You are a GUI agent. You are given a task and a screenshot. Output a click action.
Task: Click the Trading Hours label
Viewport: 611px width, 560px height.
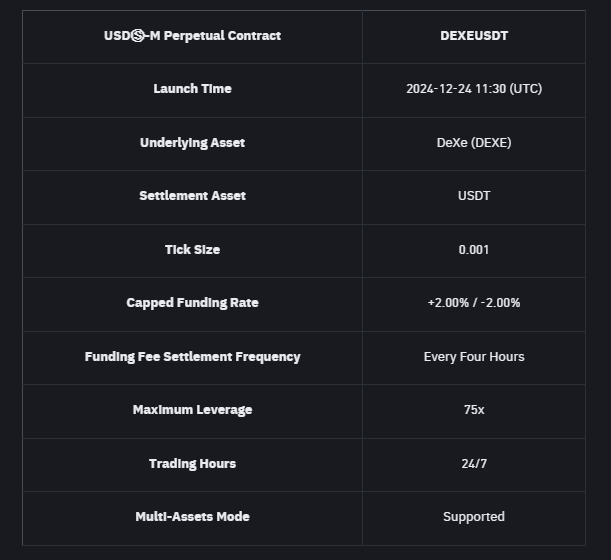[x=192, y=464]
